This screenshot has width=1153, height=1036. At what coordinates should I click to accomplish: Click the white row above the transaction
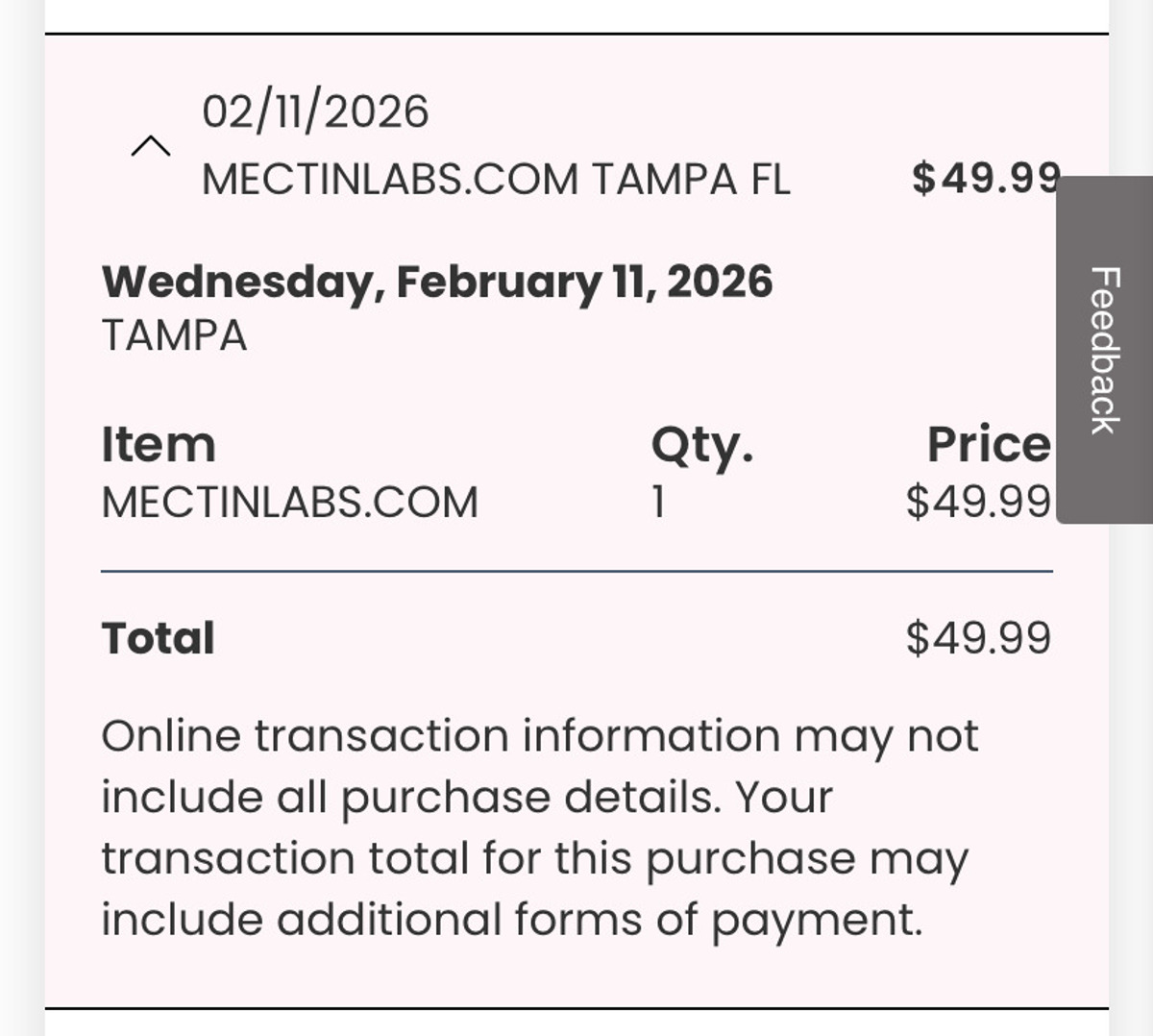pyautogui.click(x=576, y=15)
